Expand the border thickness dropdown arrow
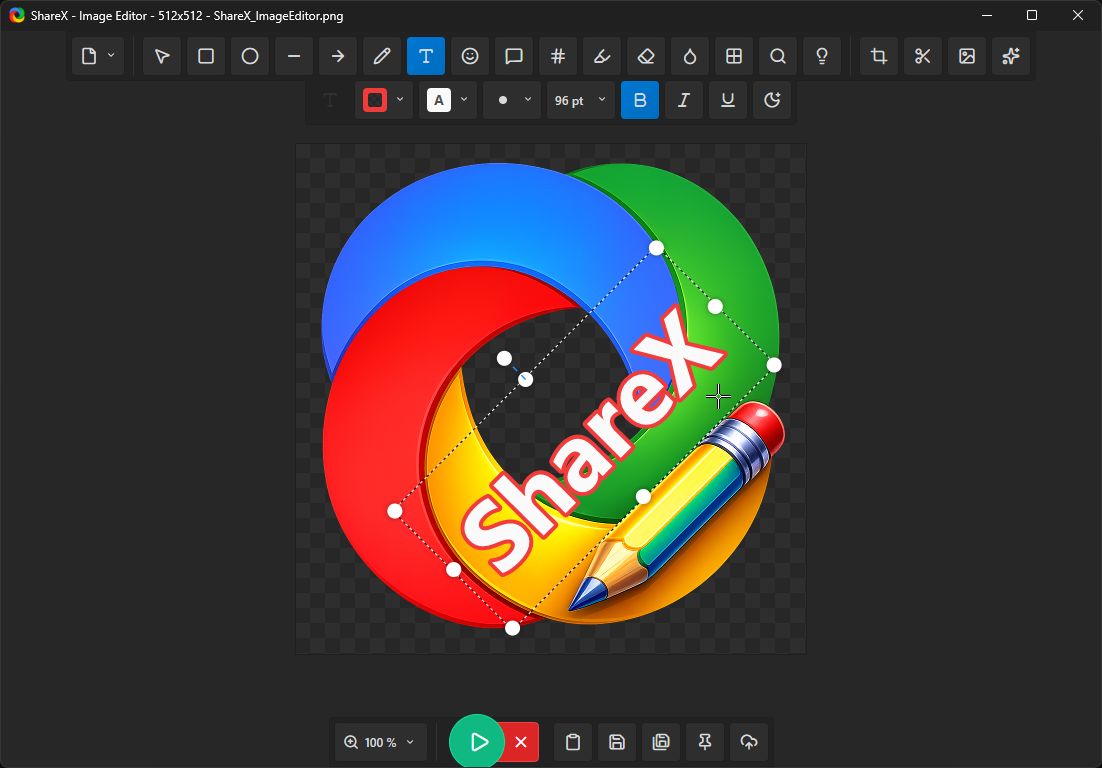1102x768 pixels. [528, 100]
